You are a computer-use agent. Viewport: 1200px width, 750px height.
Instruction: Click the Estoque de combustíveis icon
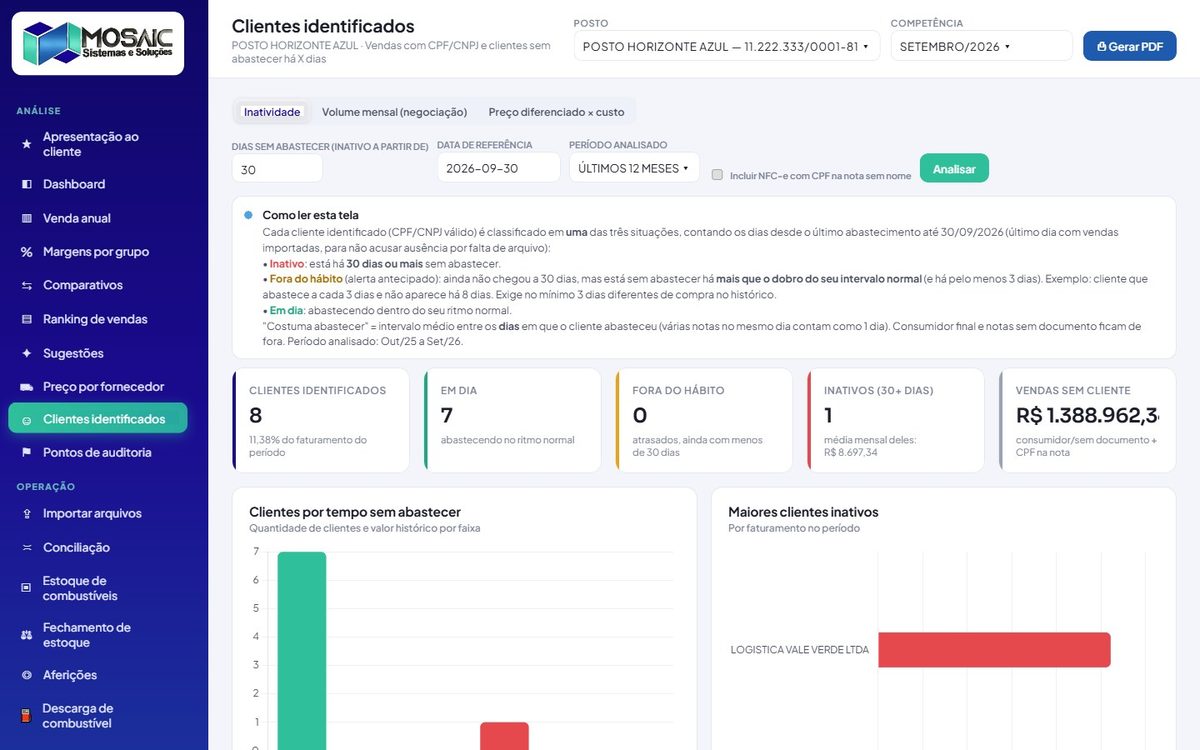tap(27, 588)
